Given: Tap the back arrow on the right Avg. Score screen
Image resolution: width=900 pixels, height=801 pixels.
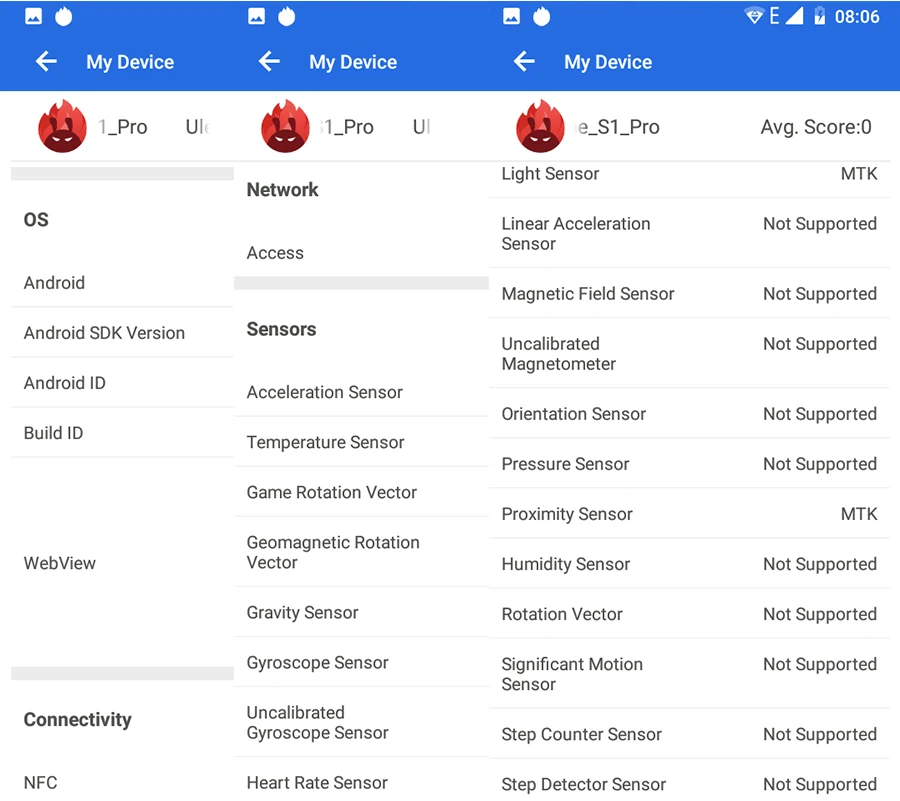Looking at the screenshot, I should coord(524,61).
